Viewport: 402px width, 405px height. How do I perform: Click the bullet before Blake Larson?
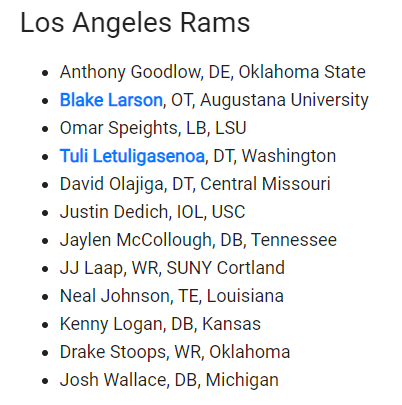(45, 101)
